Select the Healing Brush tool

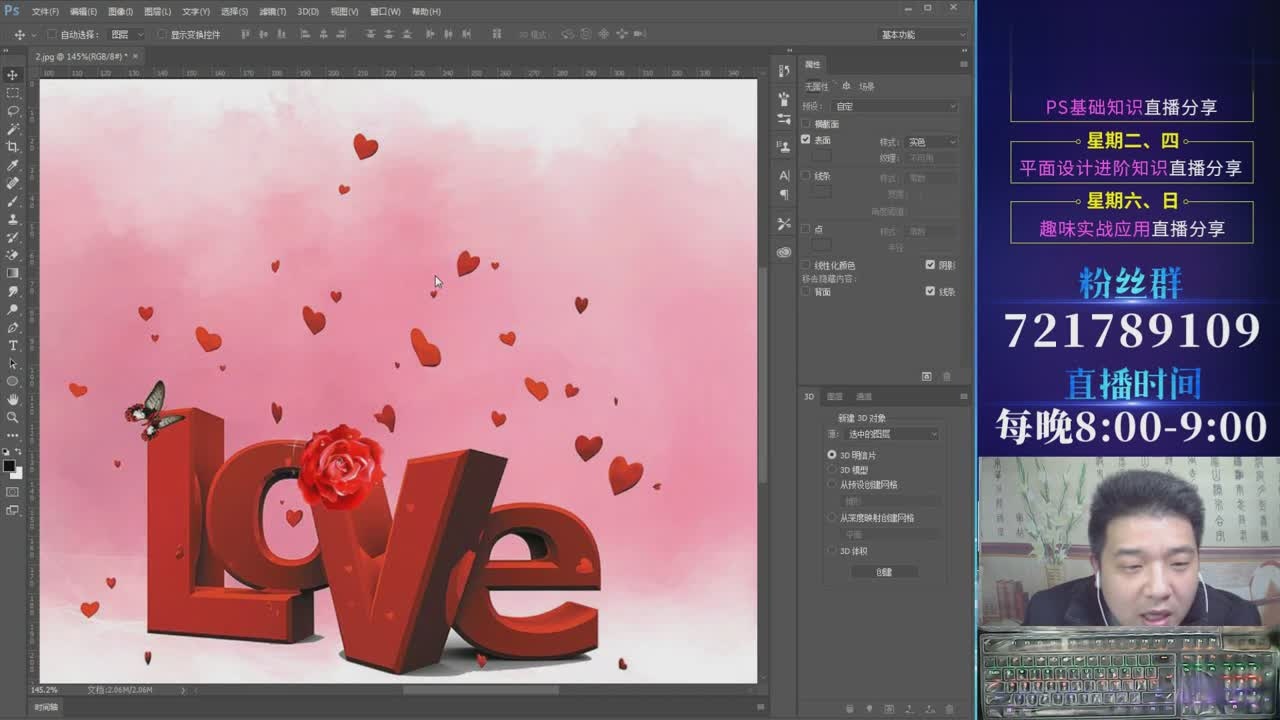[x=13, y=183]
